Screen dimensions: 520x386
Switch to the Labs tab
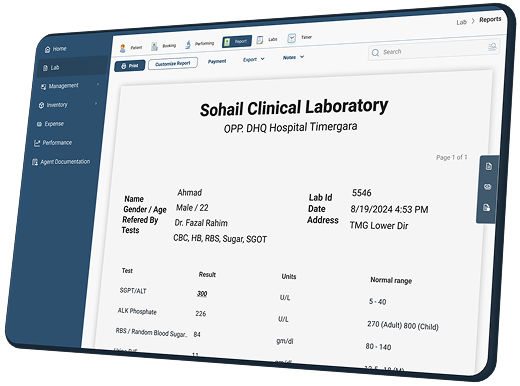(267, 40)
